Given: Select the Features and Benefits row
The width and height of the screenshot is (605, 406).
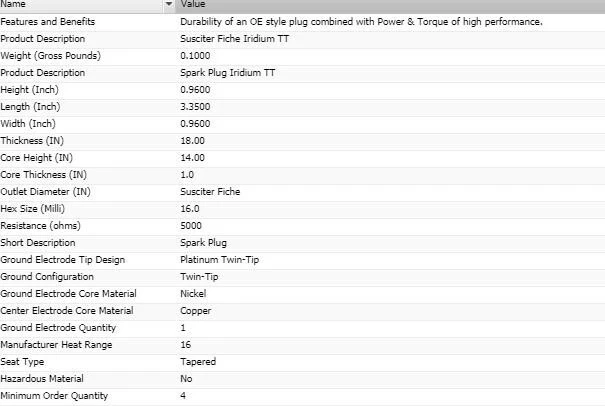Looking at the screenshot, I should pos(44,21).
